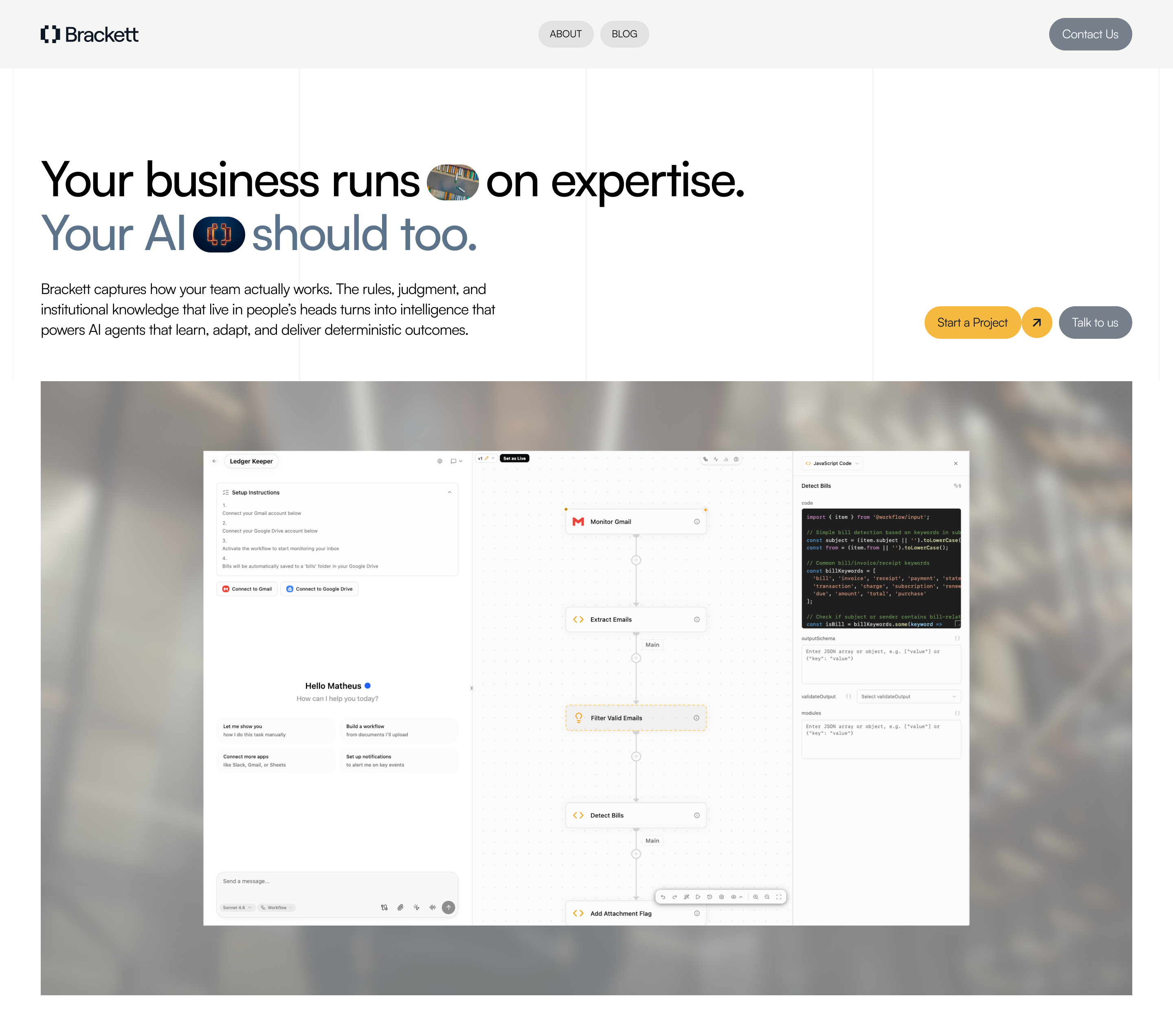Toggle the eye visibility icon in canvas toolbar
1173x1036 pixels.
click(734, 897)
